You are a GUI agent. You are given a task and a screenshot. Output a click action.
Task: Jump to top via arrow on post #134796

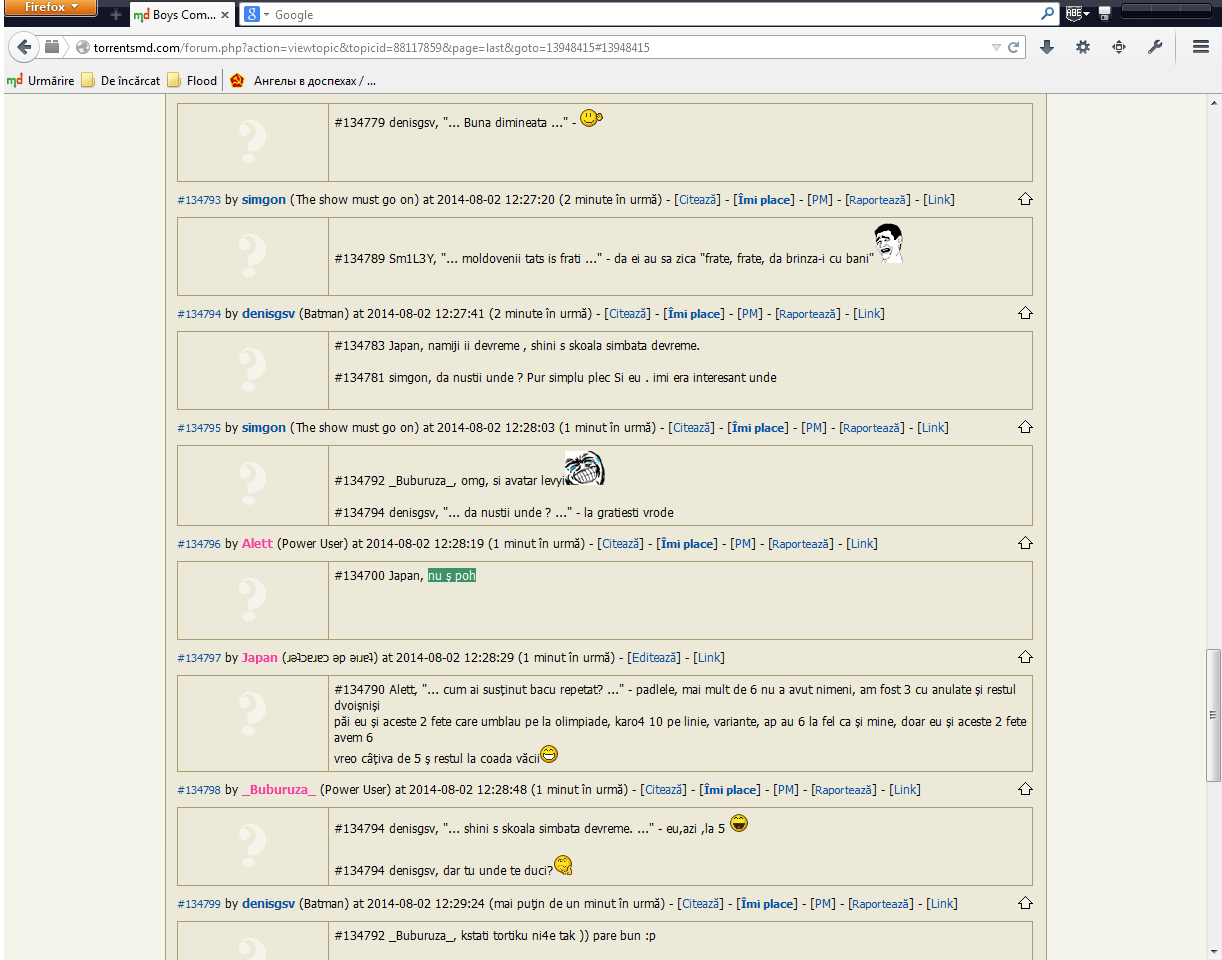1025,544
